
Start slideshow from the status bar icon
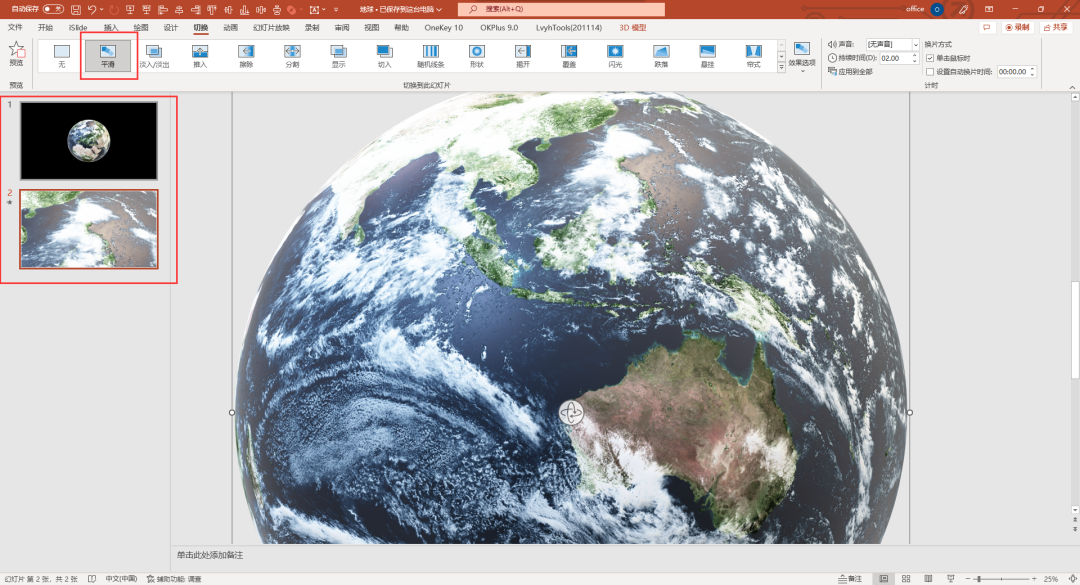click(x=951, y=579)
